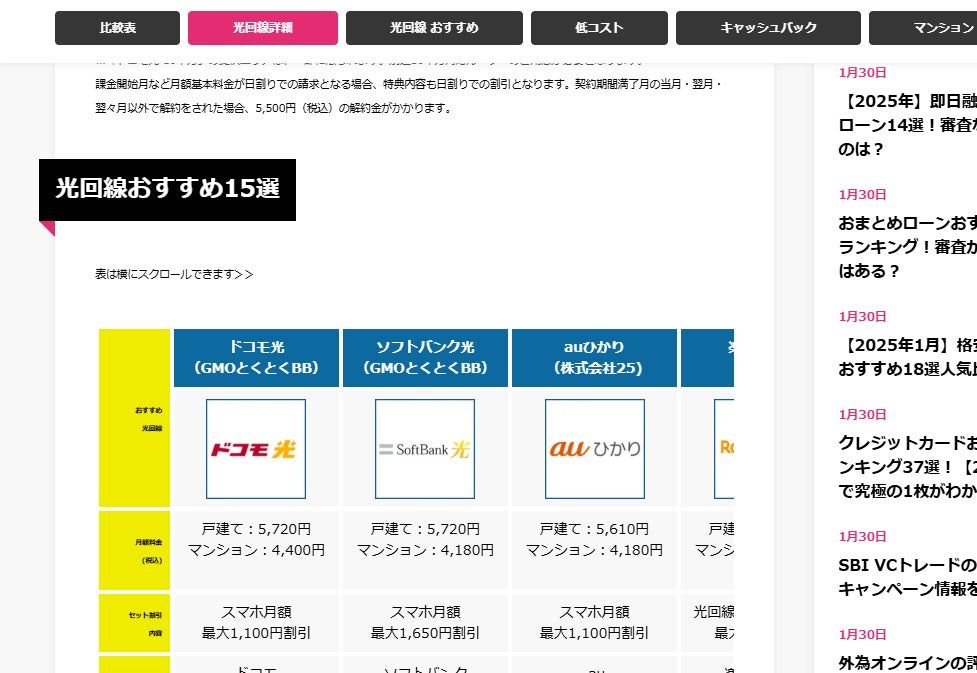Image resolution: width=977 pixels, height=673 pixels.
Task: Click the 光回線おすすめ15選 heading
Action: pos(168,189)
